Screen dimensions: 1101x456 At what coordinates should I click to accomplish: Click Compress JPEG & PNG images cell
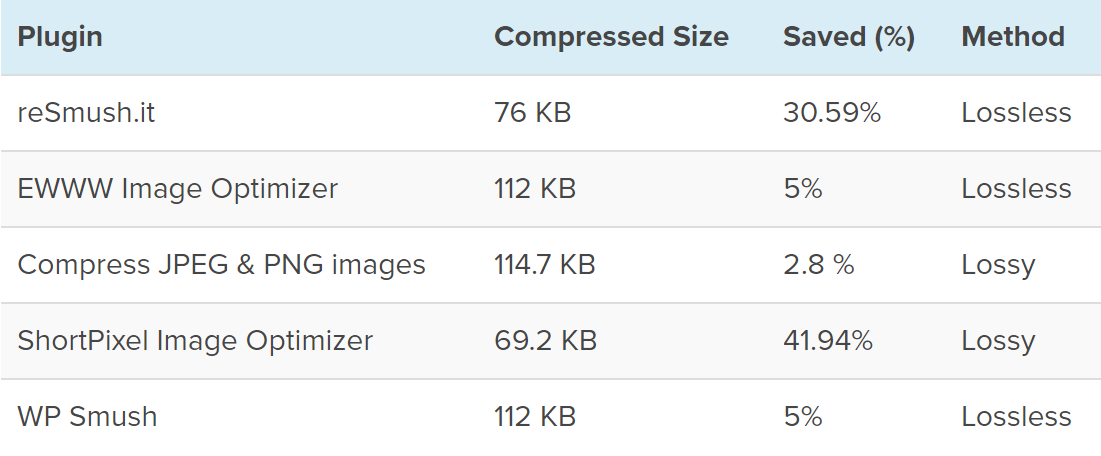[222, 265]
